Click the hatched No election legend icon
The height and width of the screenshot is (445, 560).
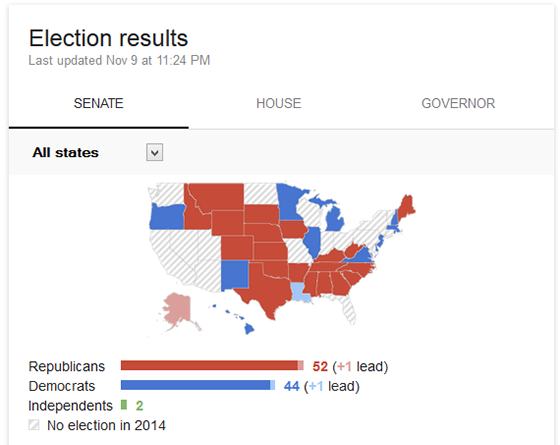34,425
